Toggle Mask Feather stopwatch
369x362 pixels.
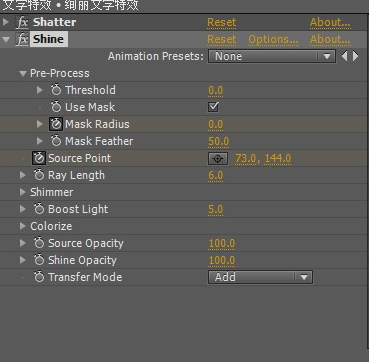pos(56,141)
